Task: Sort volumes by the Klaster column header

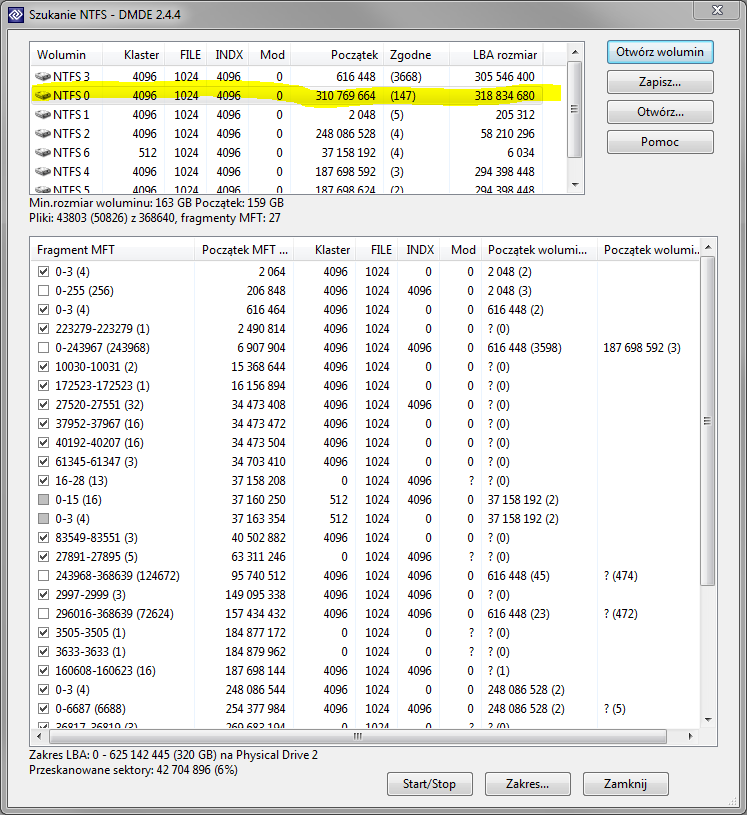Action: (134, 55)
